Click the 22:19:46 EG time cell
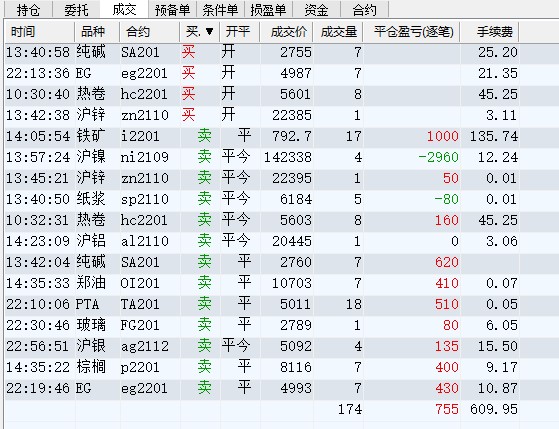This screenshot has height=429, width=559. (38, 388)
